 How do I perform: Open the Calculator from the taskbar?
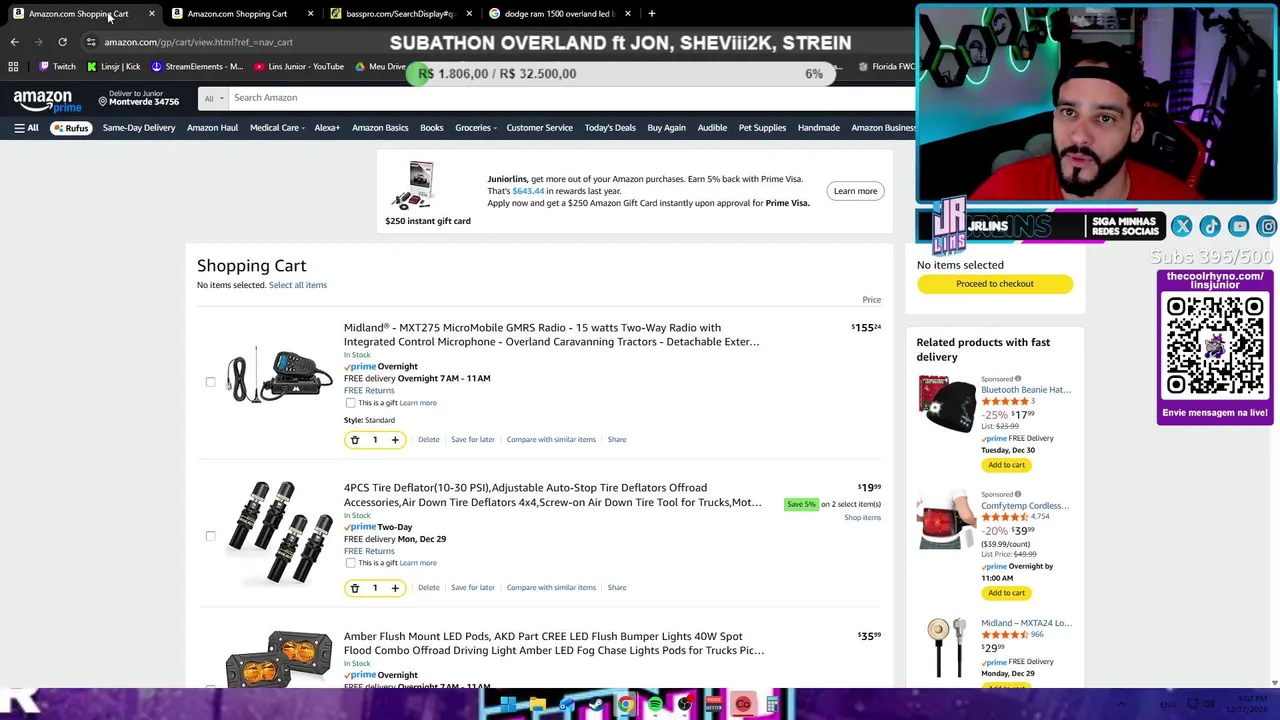pos(772,705)
